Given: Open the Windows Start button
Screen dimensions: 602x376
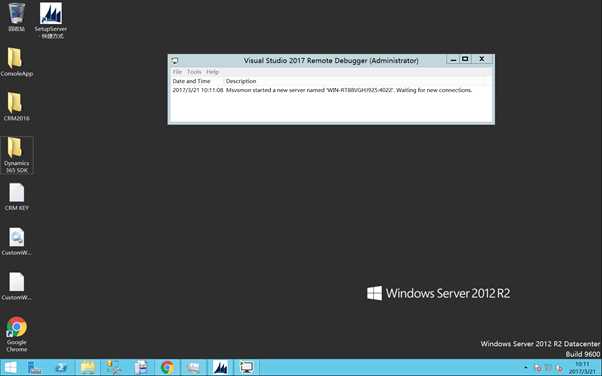Looking at the screenshot, I should pos(10,368).
